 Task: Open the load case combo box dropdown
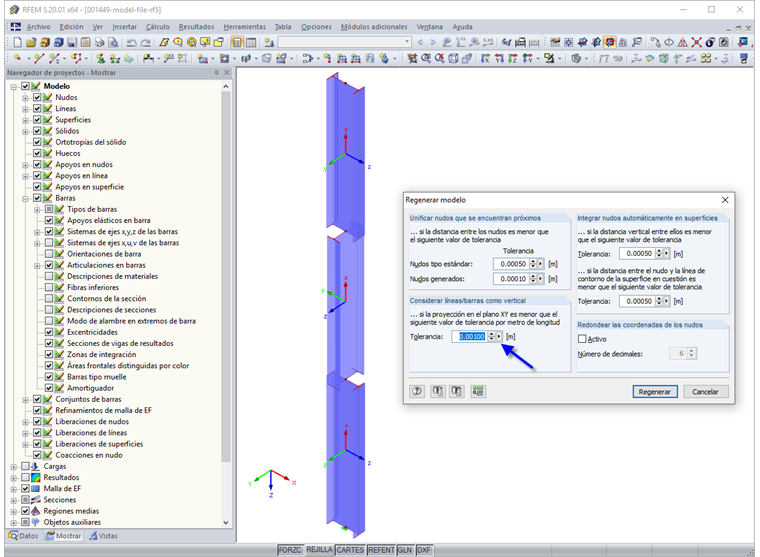407,42
